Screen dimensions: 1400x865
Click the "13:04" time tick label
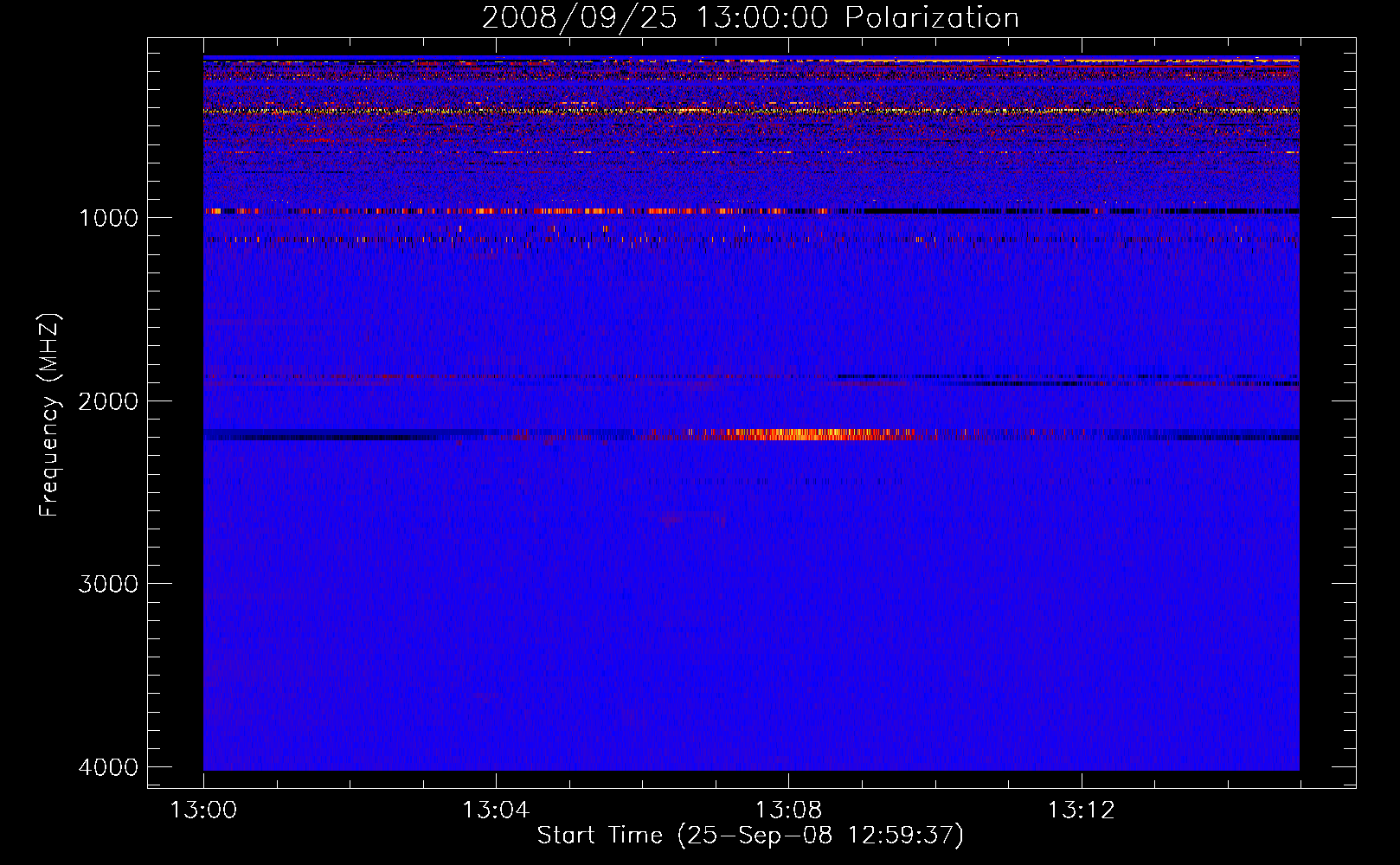496,811
